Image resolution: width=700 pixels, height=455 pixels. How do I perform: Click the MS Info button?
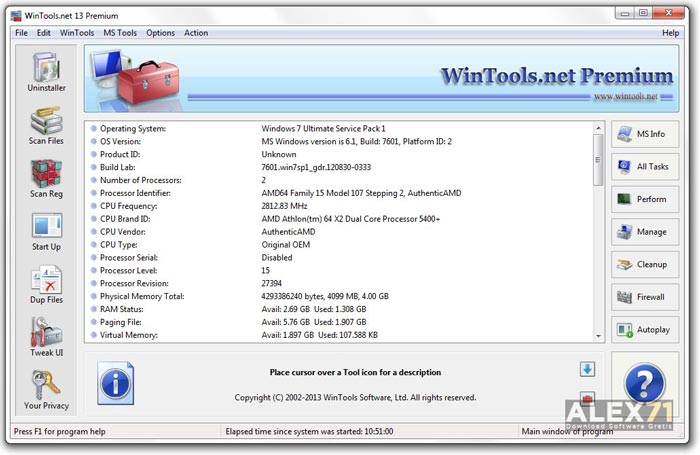[x=645, y=134]
